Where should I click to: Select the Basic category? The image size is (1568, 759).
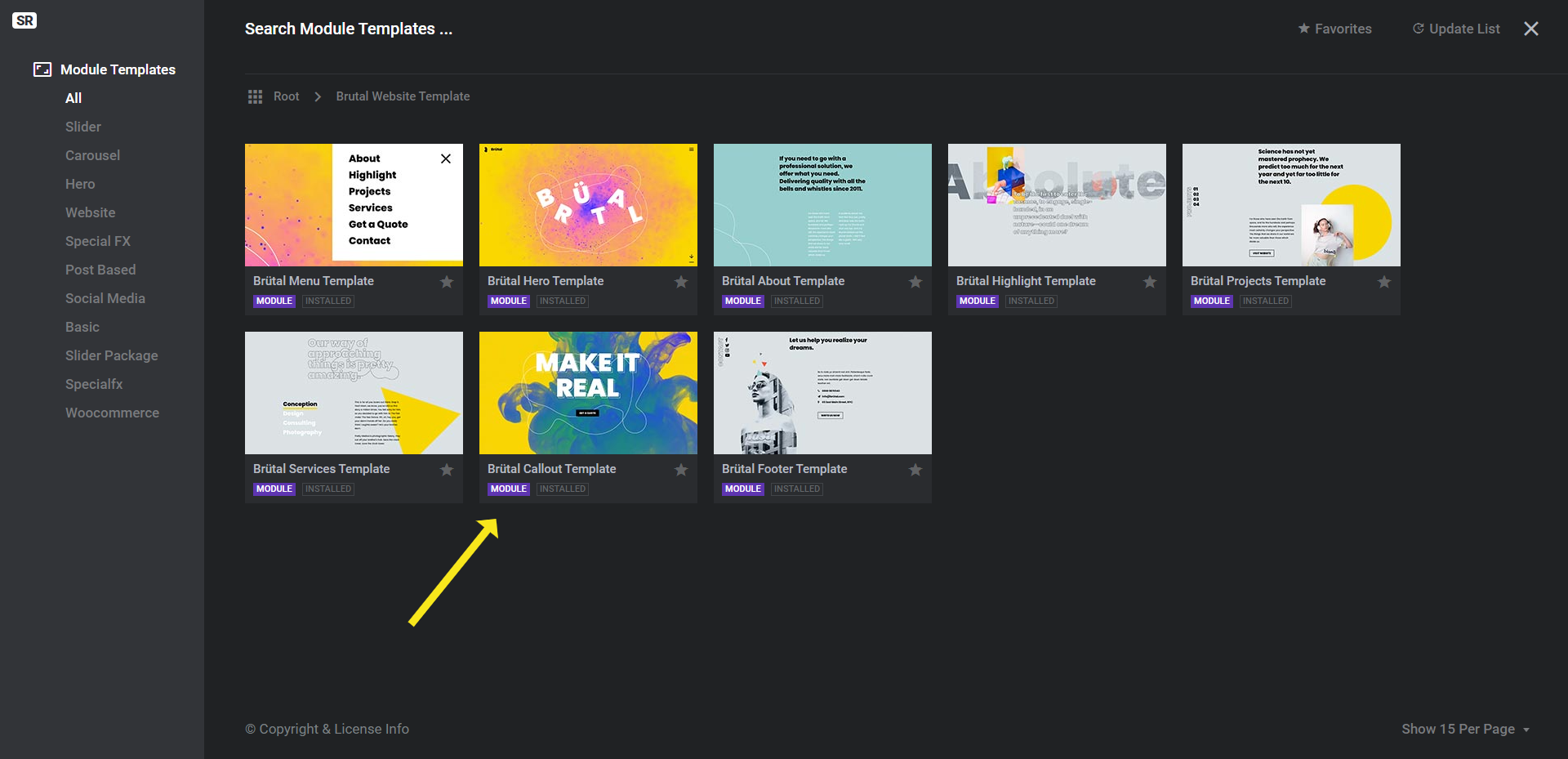coord(82,327)
